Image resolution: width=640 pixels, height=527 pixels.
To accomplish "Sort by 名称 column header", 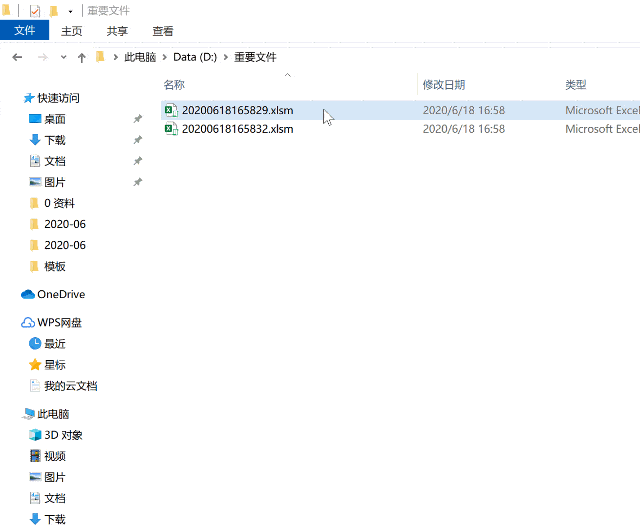I will [x=174, y=85].
